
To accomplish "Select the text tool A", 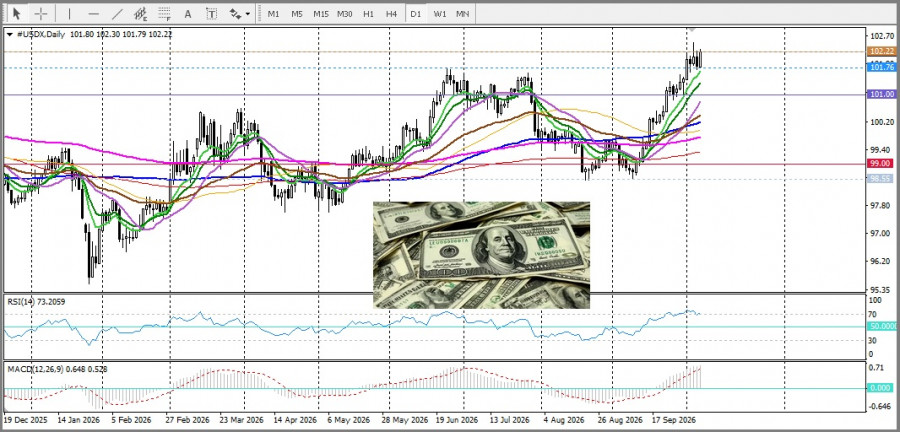I will [x=188, y=14].
